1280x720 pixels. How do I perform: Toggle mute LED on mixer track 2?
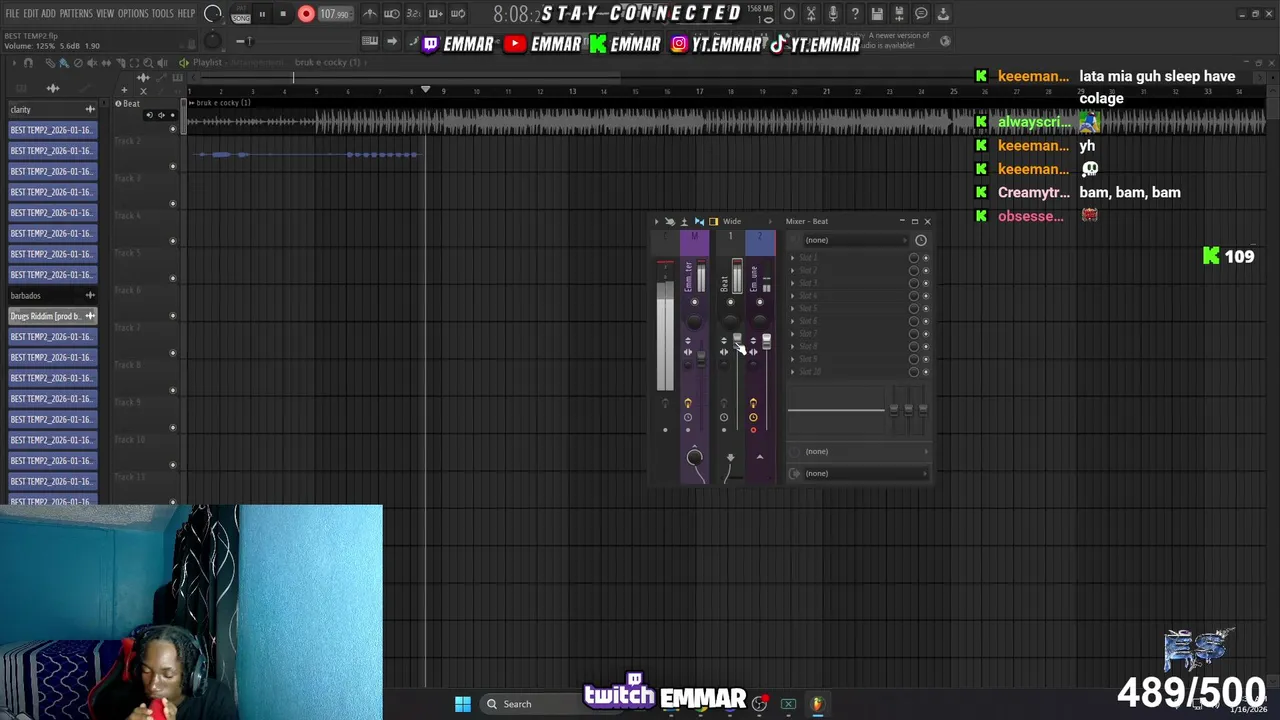(x=760, y=302)
